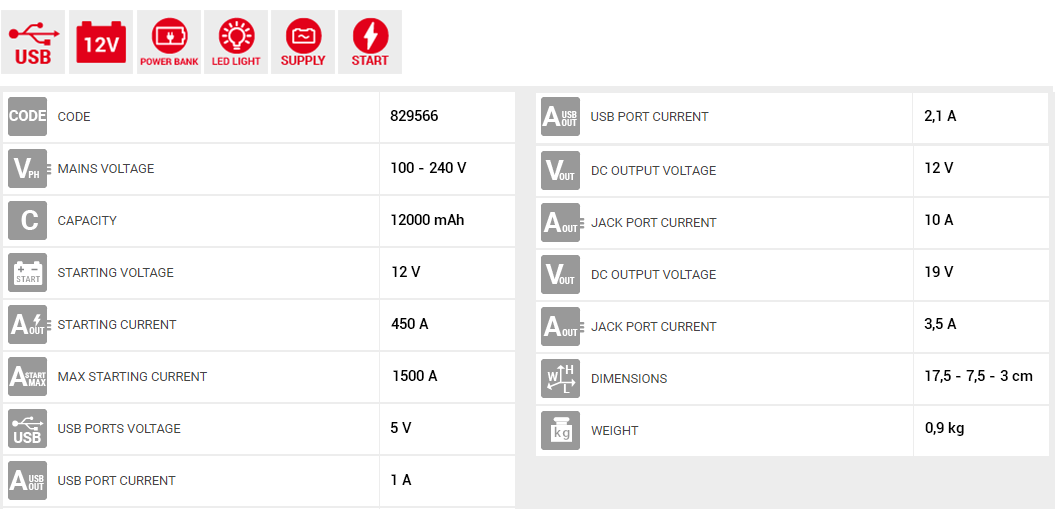
Task: Click the red Start lightning icon
Action: (x=370, y=42)
